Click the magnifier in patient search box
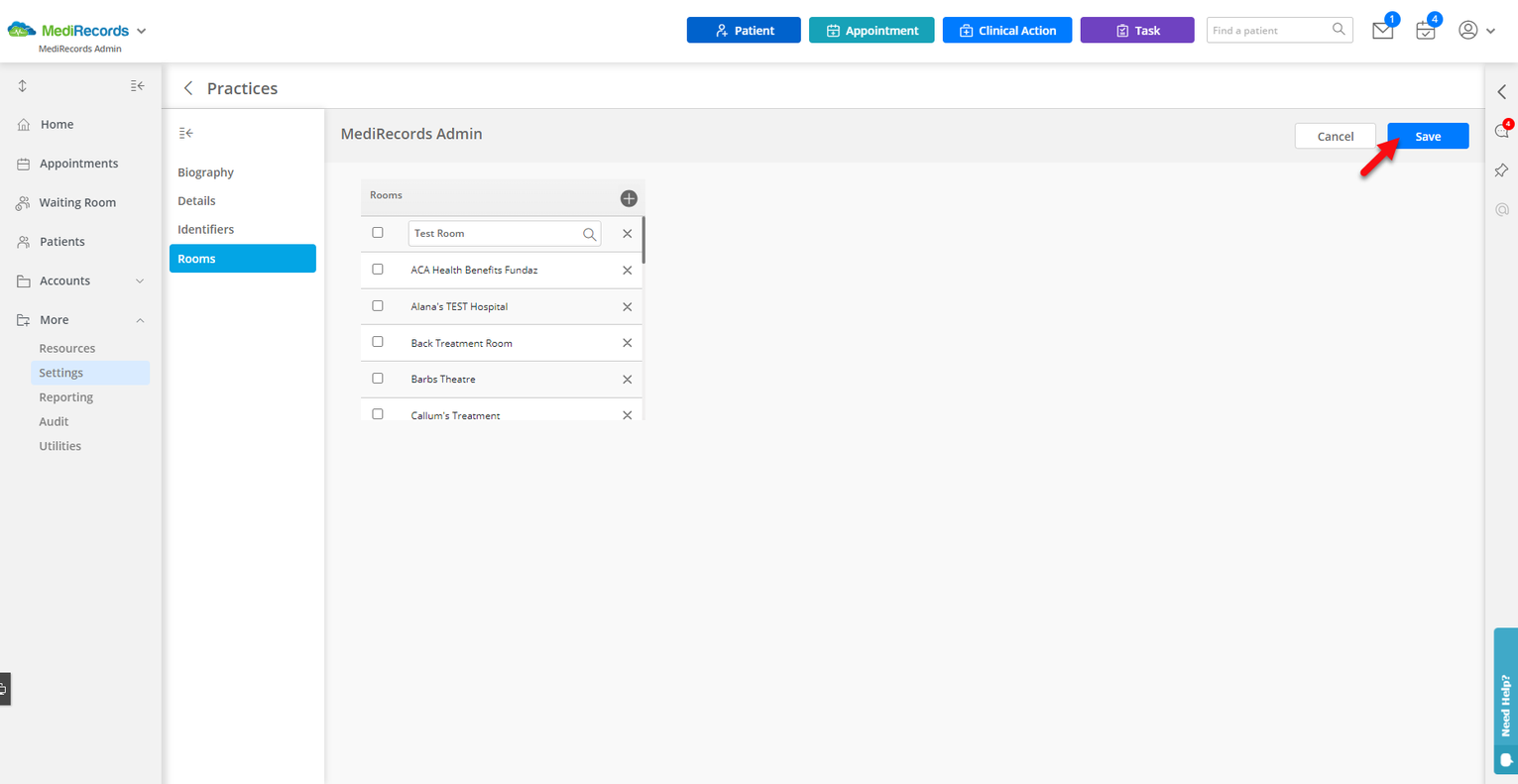Viewport: 1518px width, 784px height. pos(1339,30)
